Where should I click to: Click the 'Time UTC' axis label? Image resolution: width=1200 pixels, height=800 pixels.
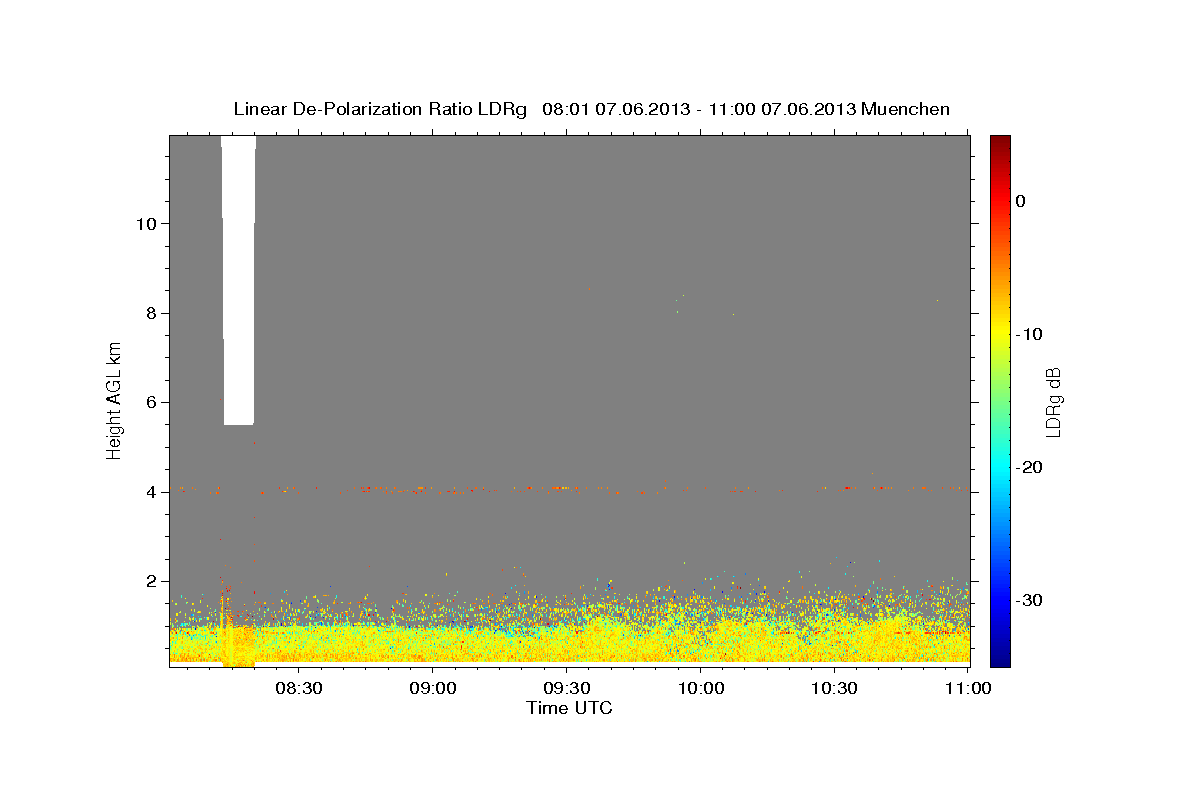point(569,708)
